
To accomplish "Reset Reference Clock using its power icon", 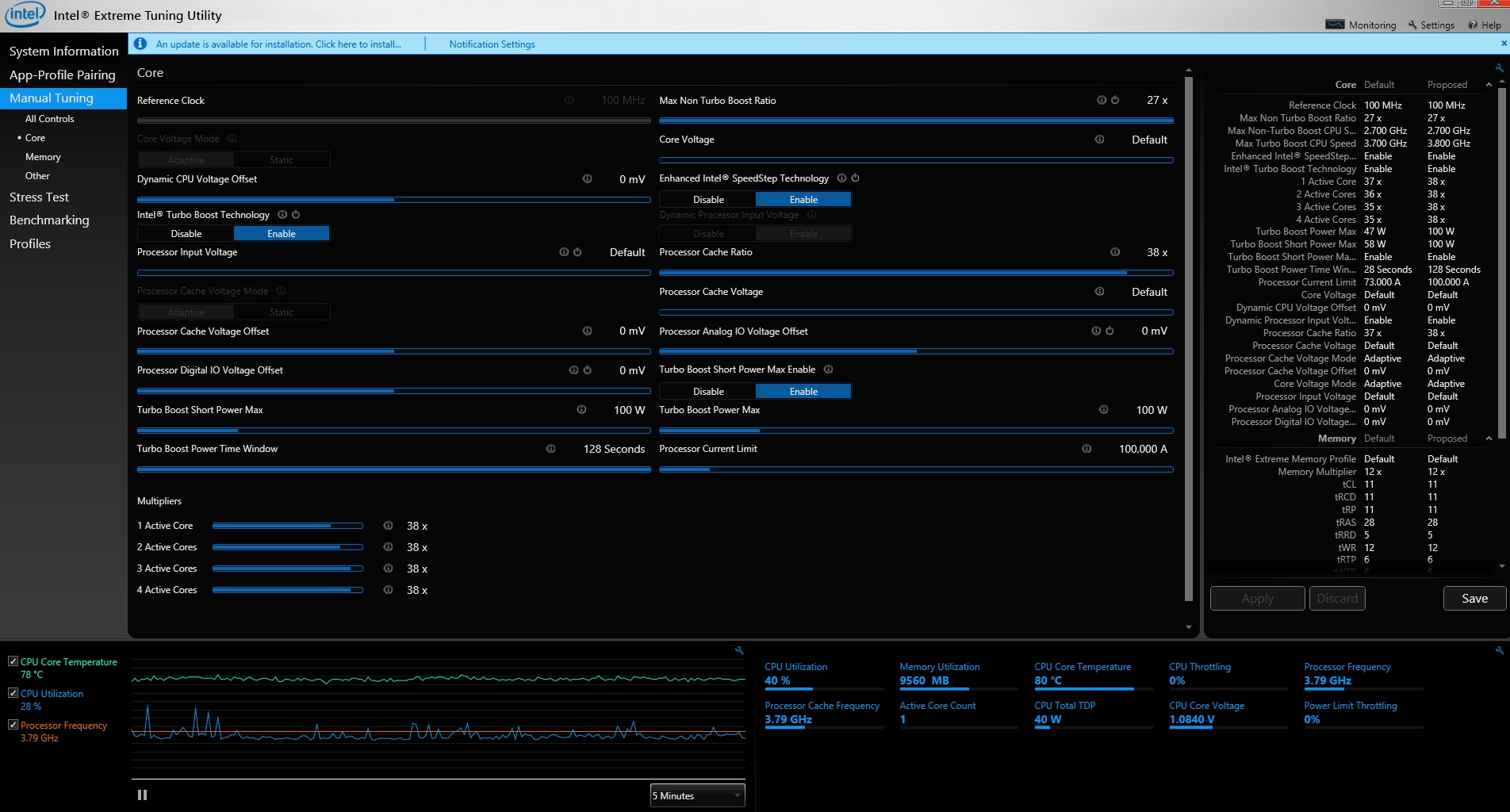I will (569, 100).
